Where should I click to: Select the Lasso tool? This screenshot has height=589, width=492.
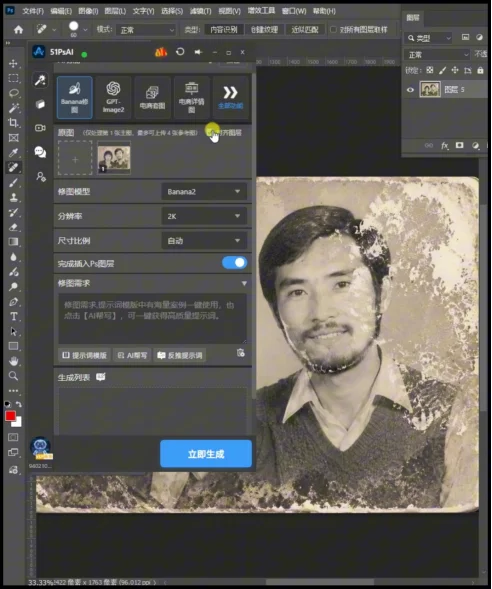tap(13, 93)
